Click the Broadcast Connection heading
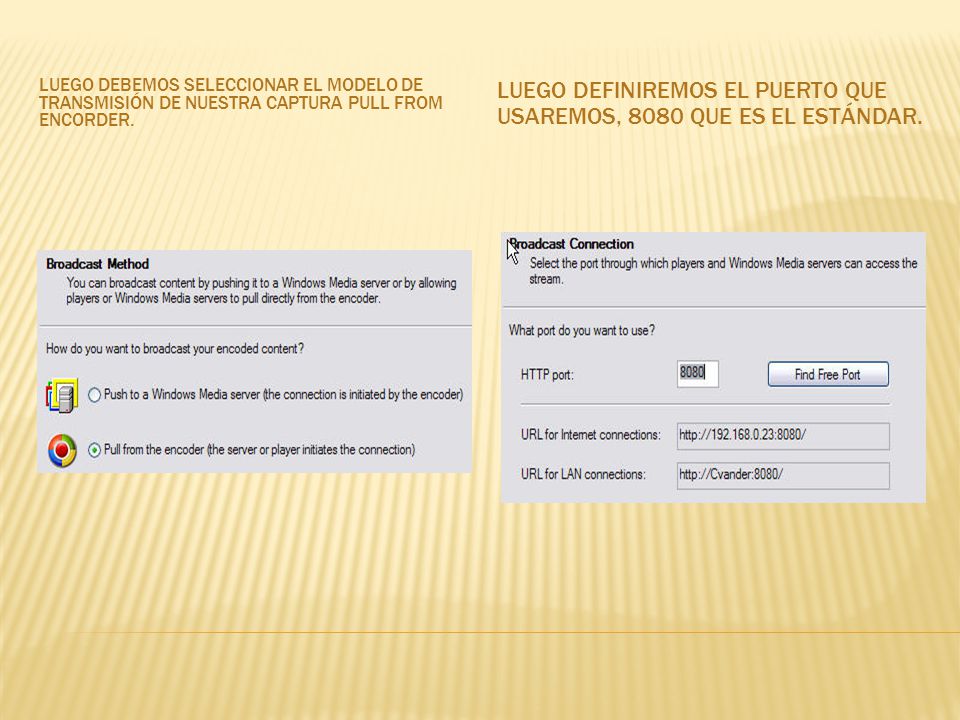960x720 pixels. [571, 244]
